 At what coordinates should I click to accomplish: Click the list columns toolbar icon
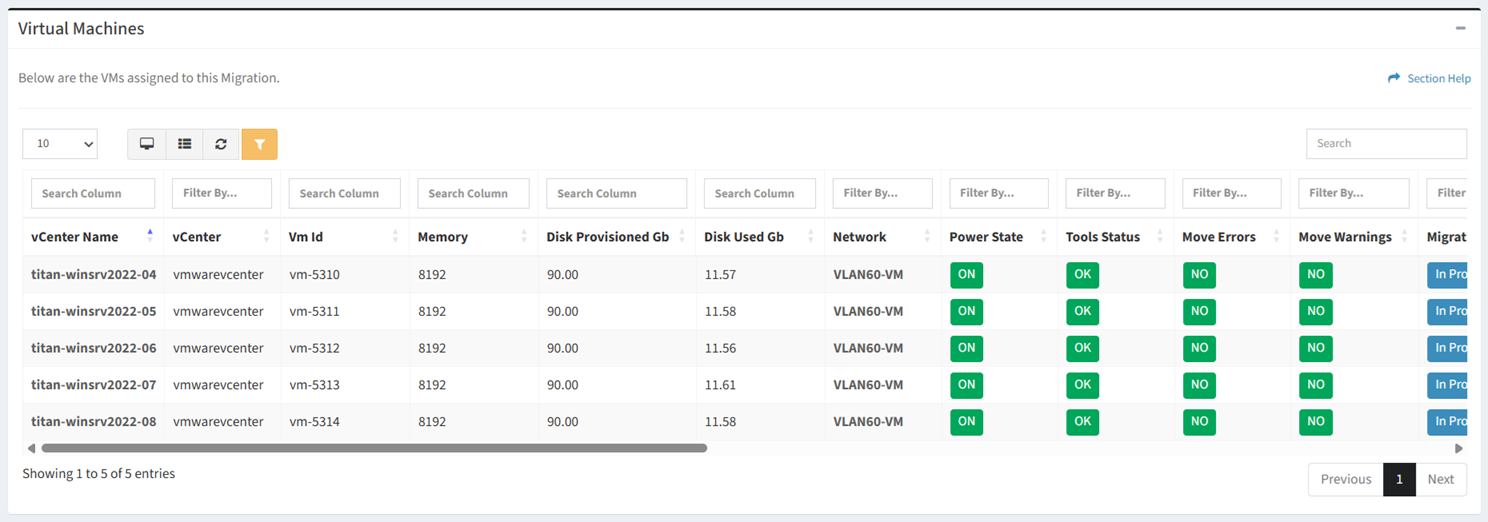[x=185, y=144]
